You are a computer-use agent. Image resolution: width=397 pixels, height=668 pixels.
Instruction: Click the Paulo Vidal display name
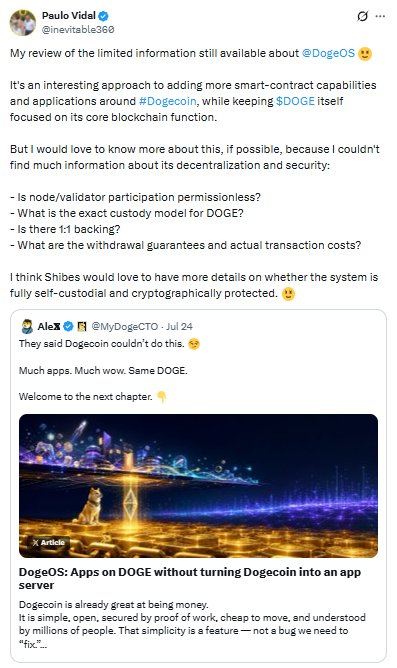tap(69, 16)
